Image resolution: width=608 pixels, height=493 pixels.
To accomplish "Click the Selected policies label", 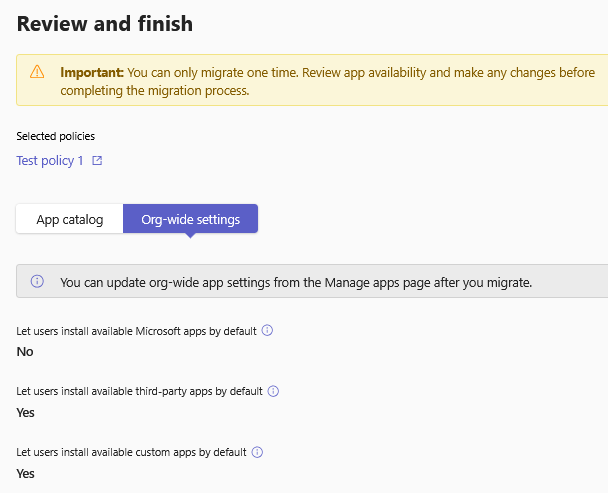I will pos(55,136).
